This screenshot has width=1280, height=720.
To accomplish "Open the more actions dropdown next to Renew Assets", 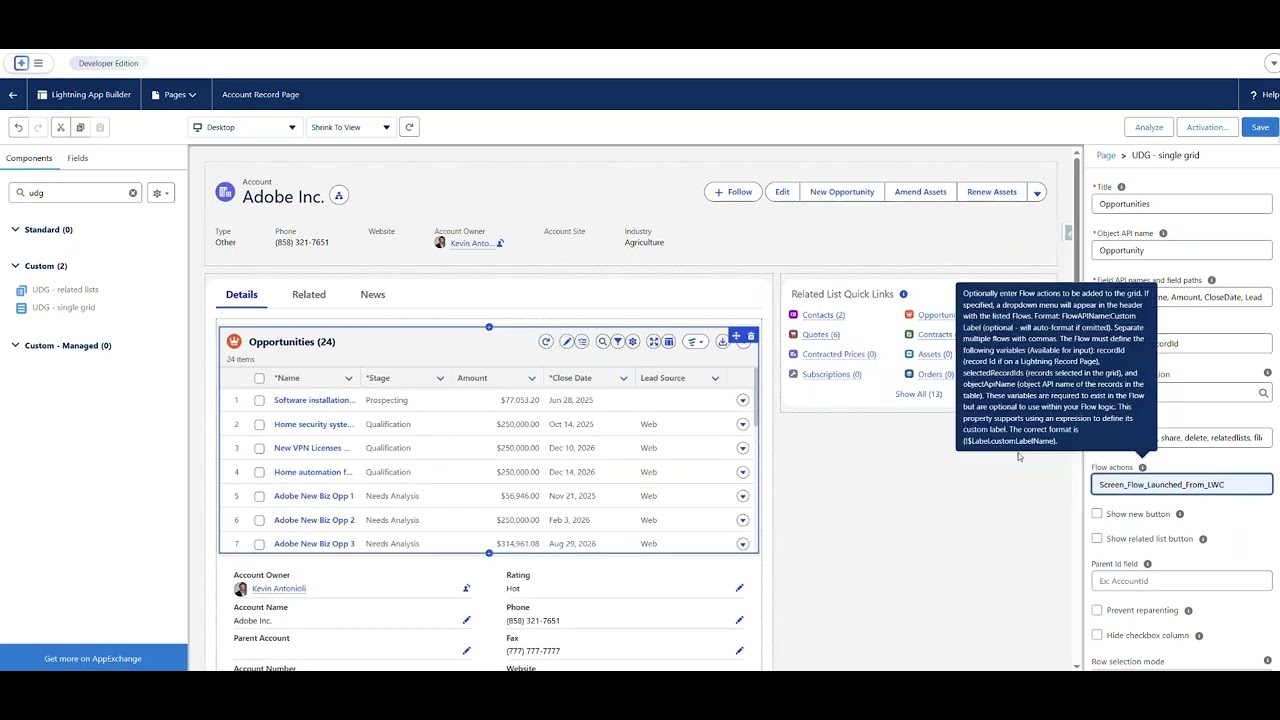I will [1037, 192].
